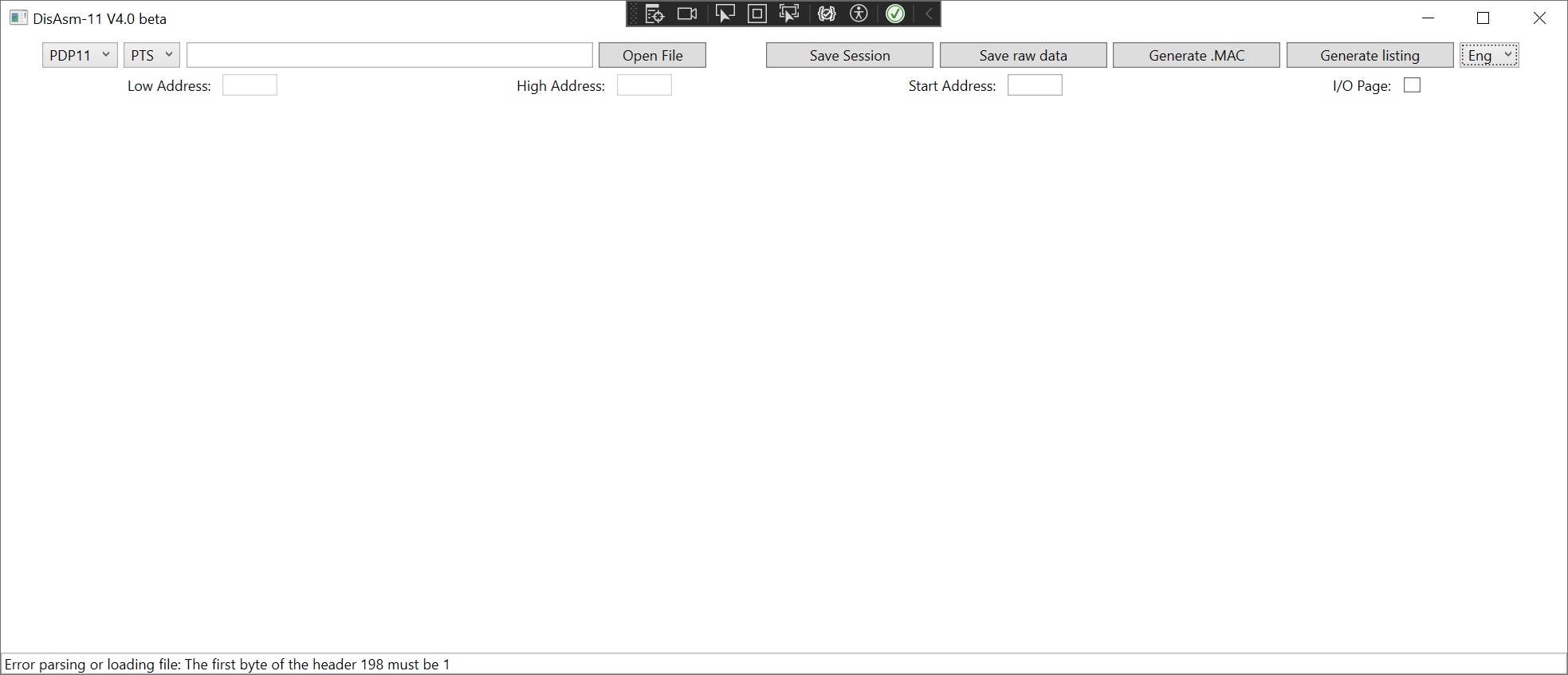Click the curly braces binding check icon
Screen dimensions: 1568x675
(827, 14)
